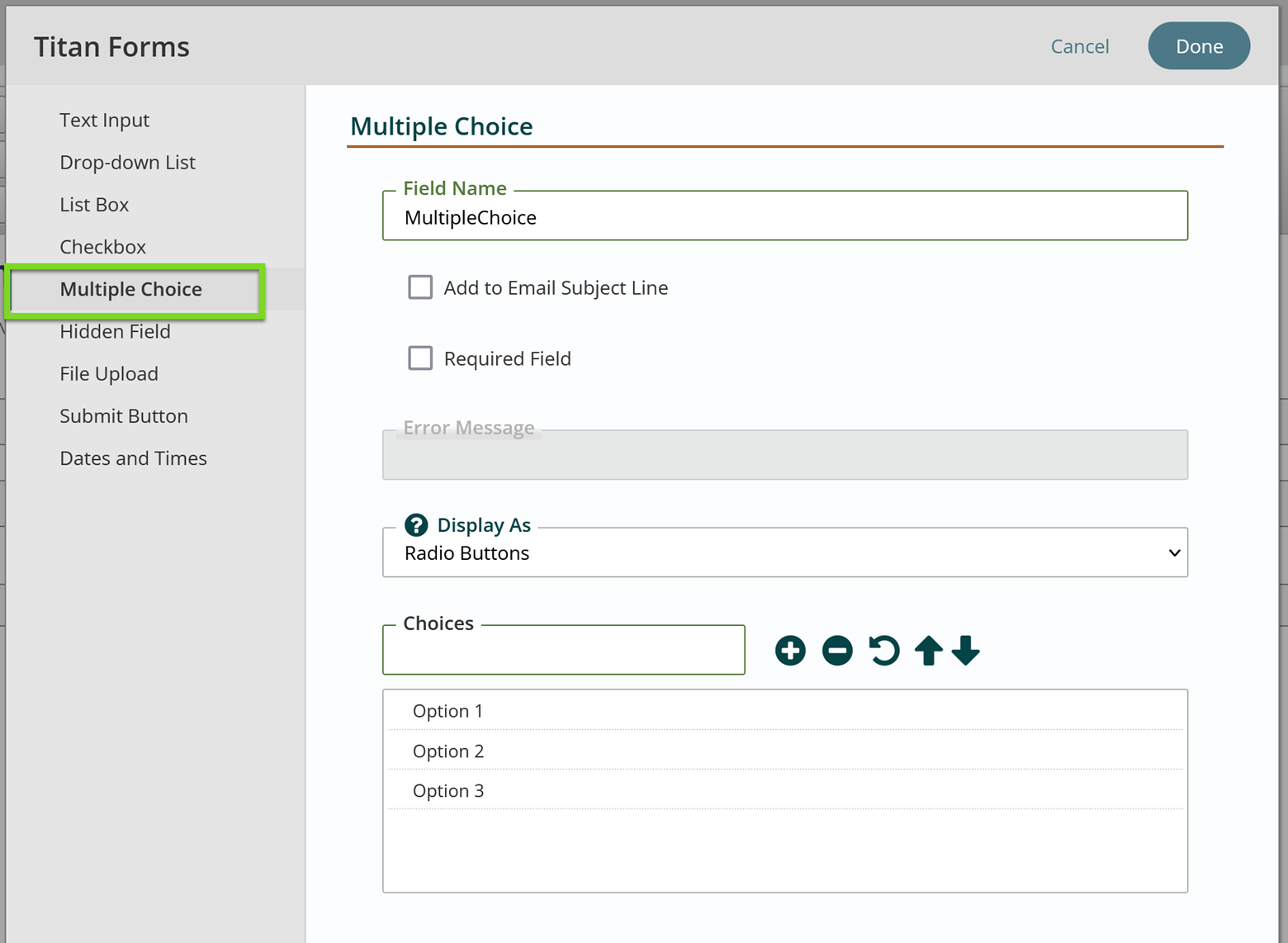Click the Error Message field

point(785,455)
